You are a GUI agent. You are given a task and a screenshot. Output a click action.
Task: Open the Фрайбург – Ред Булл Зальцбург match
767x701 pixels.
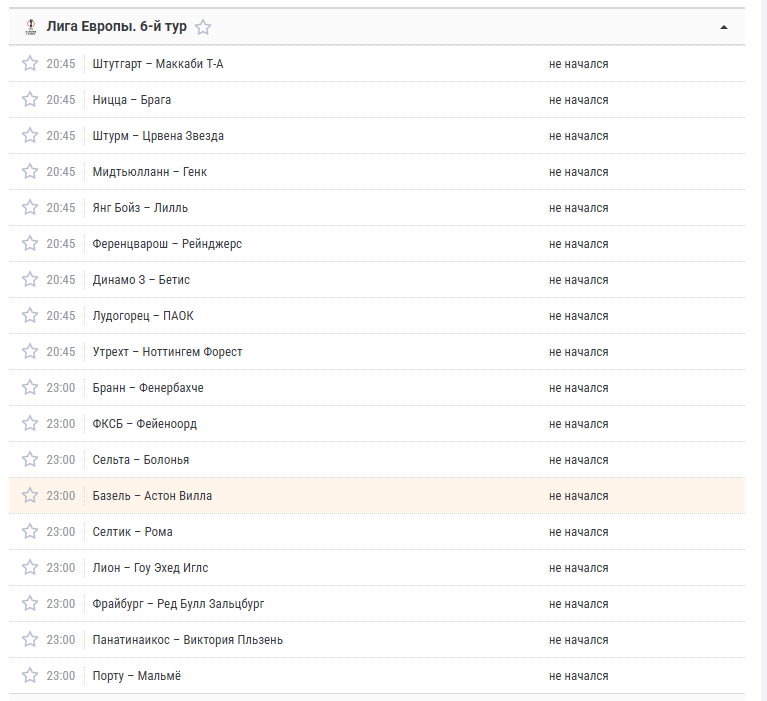click(x=178, y=604)
